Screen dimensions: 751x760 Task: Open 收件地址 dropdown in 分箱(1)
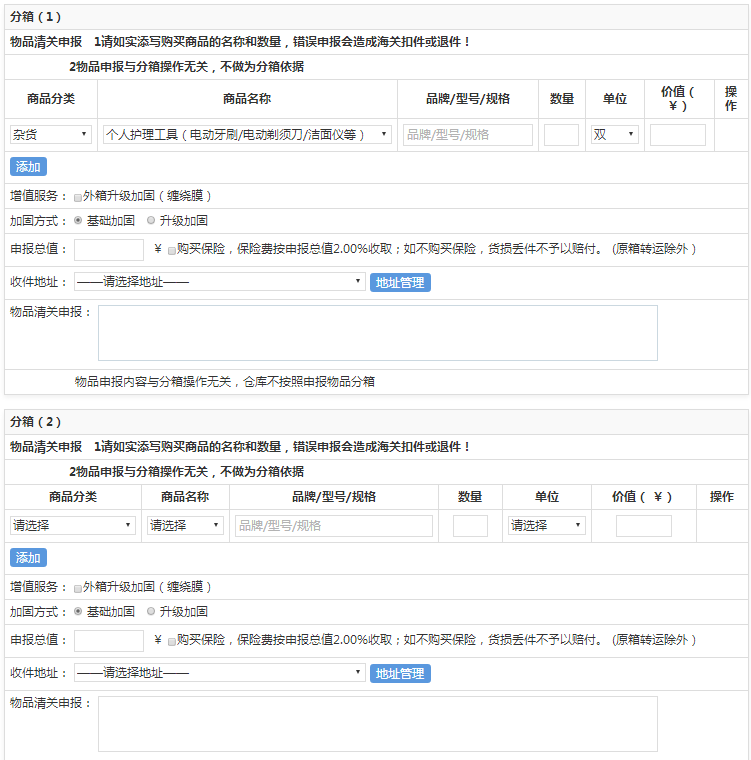[x=219, y=282]
